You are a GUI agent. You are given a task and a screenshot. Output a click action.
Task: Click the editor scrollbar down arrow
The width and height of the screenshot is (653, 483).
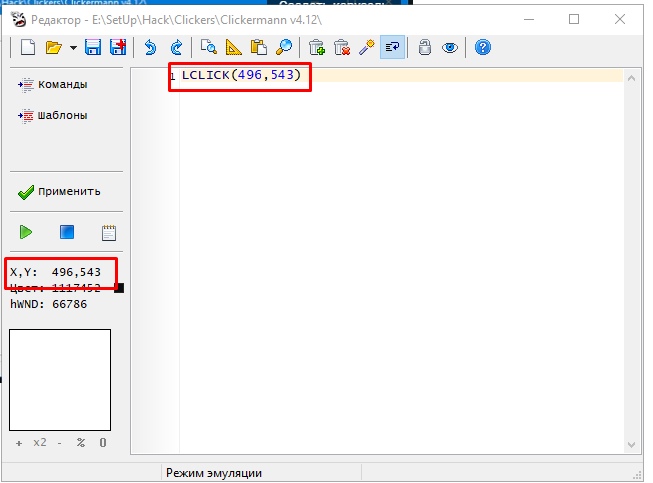[x=631, y=445]
